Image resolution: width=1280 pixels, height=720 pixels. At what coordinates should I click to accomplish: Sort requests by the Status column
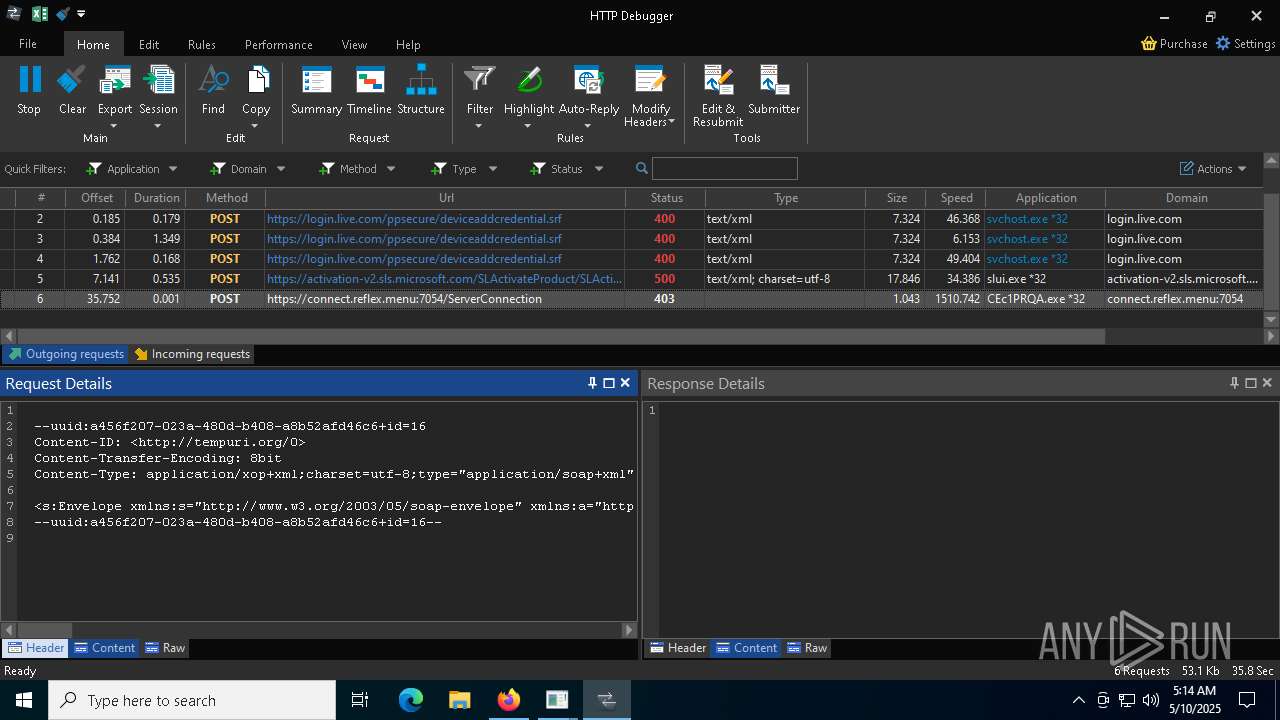pos(666,198)
